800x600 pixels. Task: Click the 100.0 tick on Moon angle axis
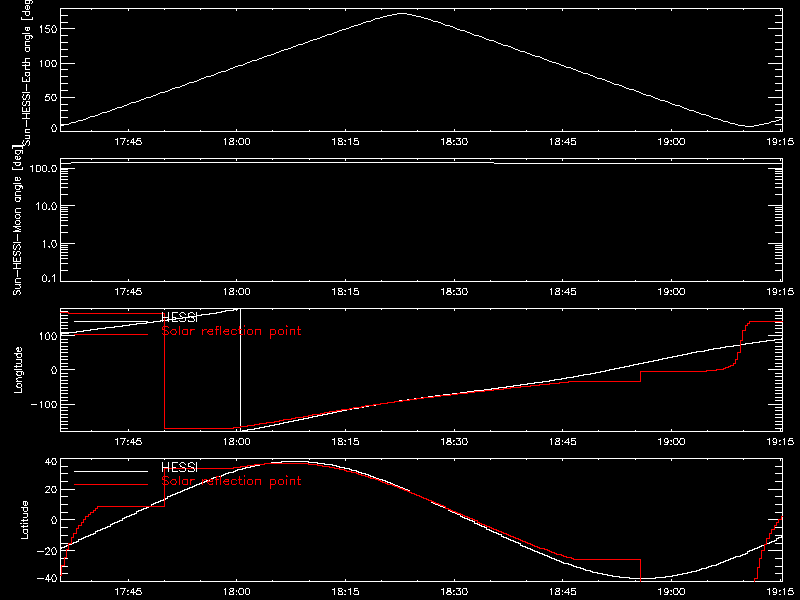point(43,168)
